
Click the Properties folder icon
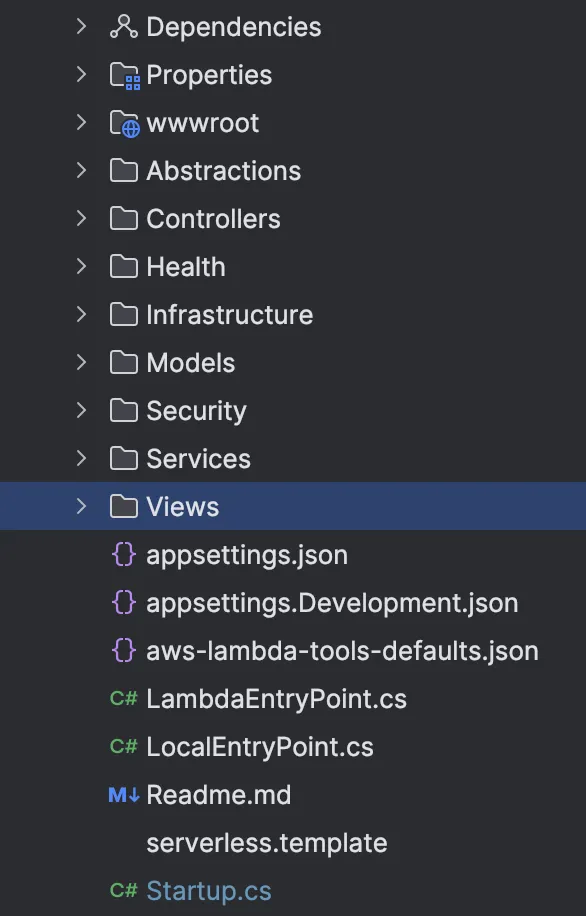click(122, 75)
